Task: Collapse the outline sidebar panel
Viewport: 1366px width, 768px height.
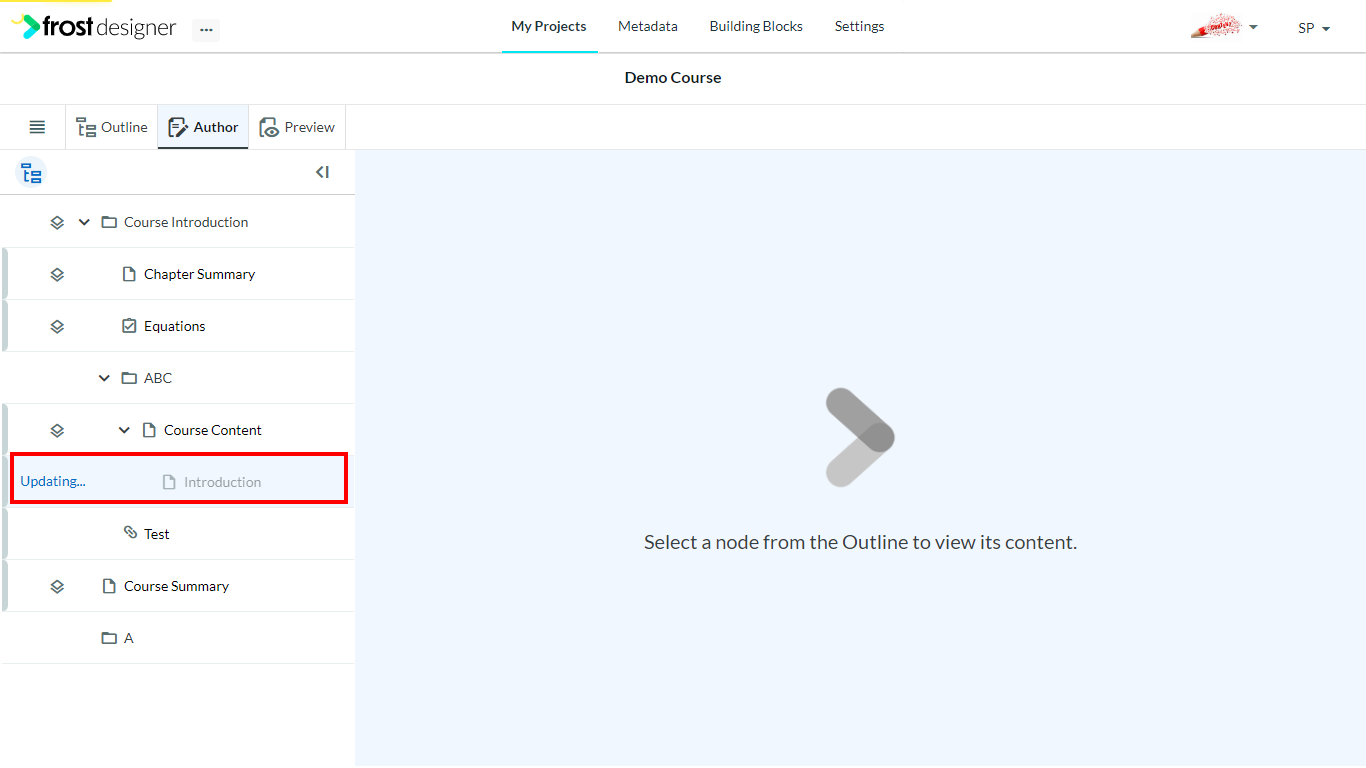Action: [322, 172]
